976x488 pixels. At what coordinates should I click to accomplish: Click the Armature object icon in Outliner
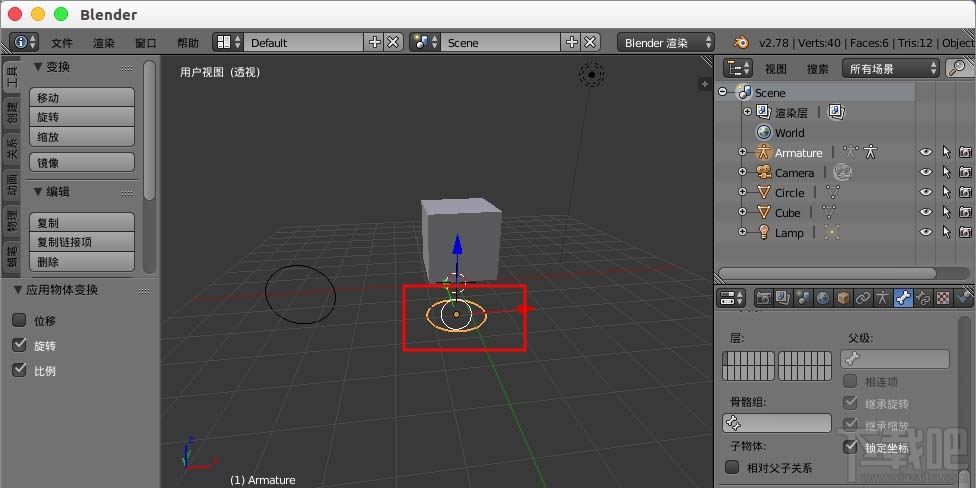pos(763,152)
